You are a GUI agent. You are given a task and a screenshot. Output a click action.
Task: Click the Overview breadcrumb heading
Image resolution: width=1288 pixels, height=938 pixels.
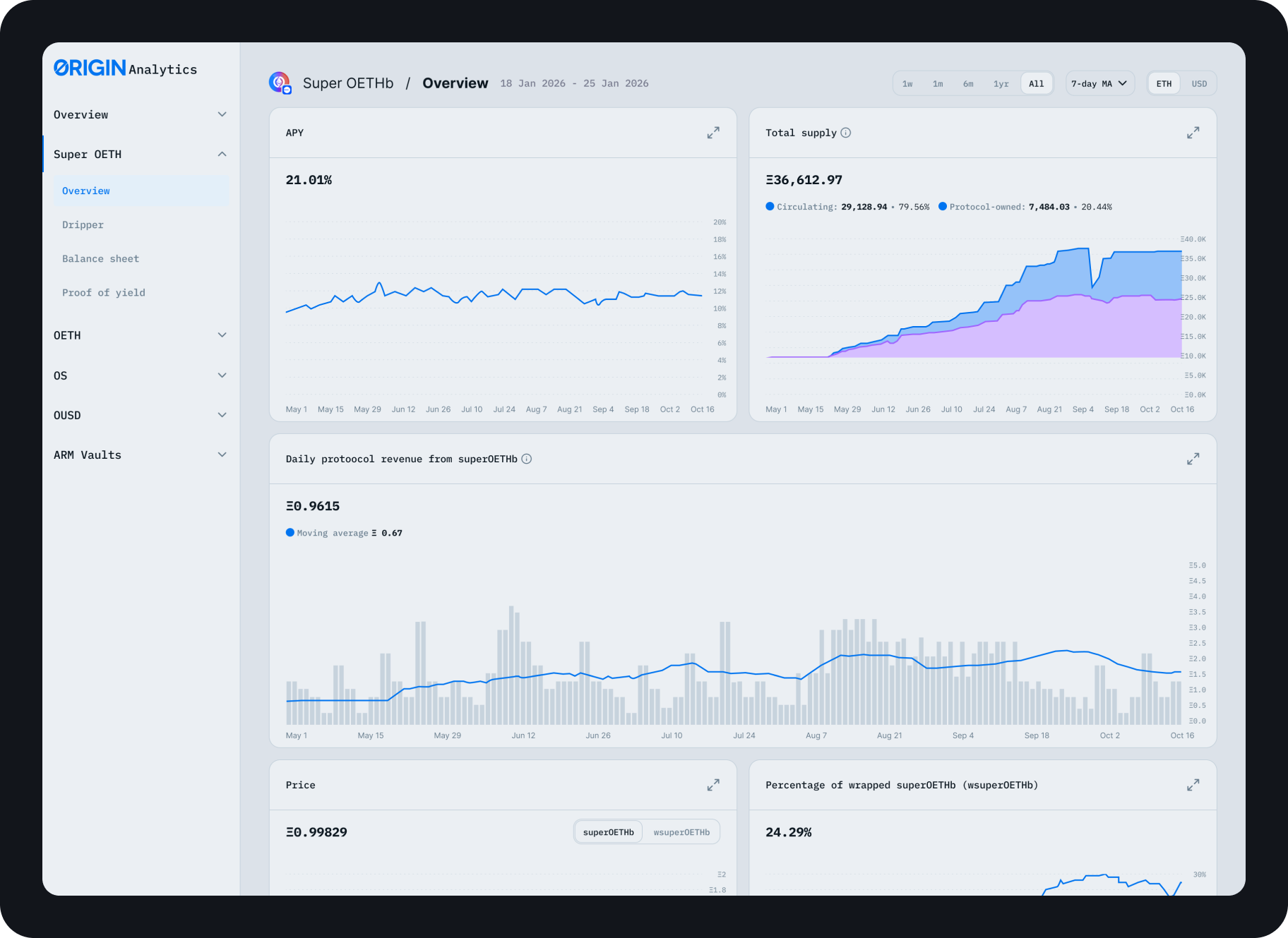[455, 83]
